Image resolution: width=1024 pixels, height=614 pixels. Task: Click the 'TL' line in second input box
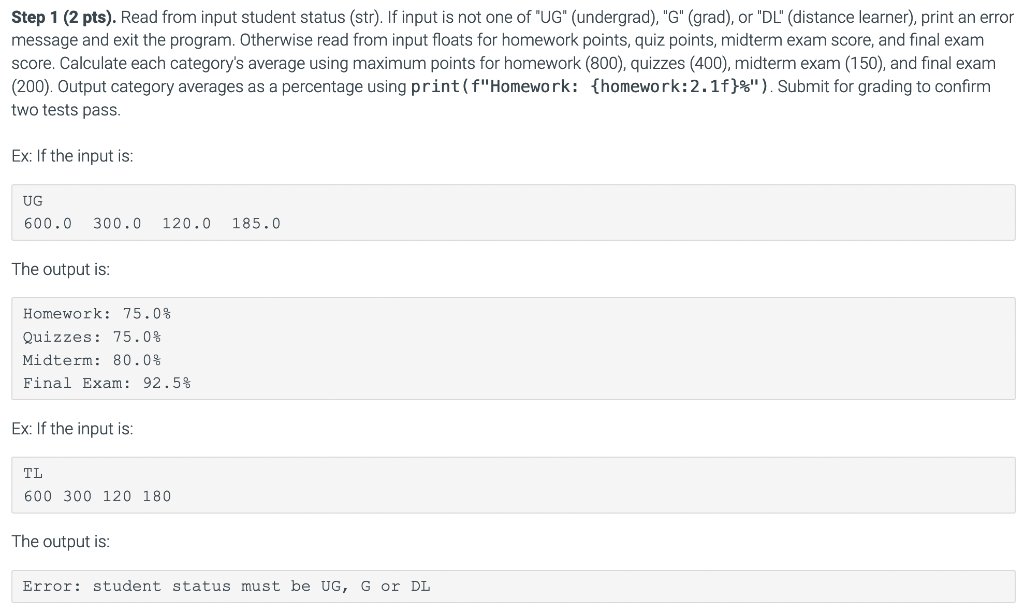tap(33, 473)
